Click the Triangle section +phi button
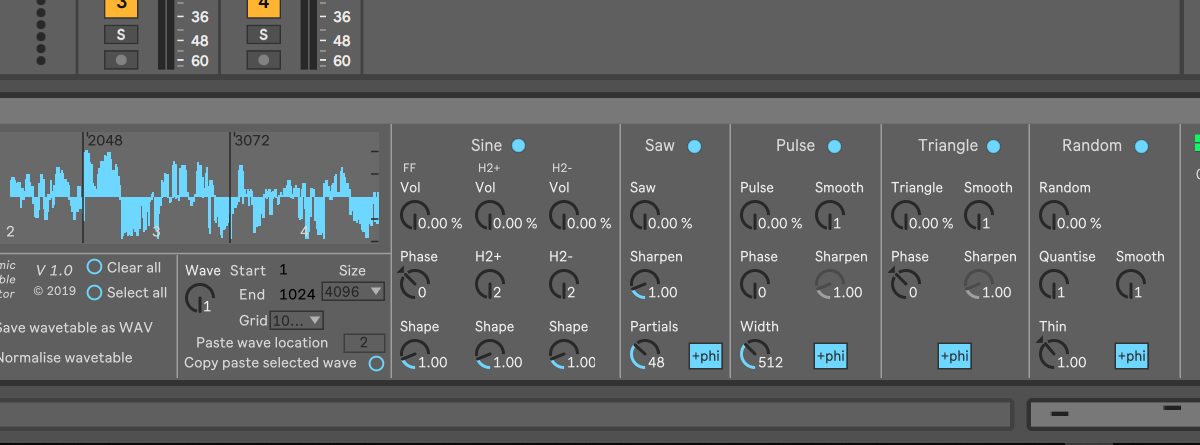1200x445 pixels. click(954, 356)
